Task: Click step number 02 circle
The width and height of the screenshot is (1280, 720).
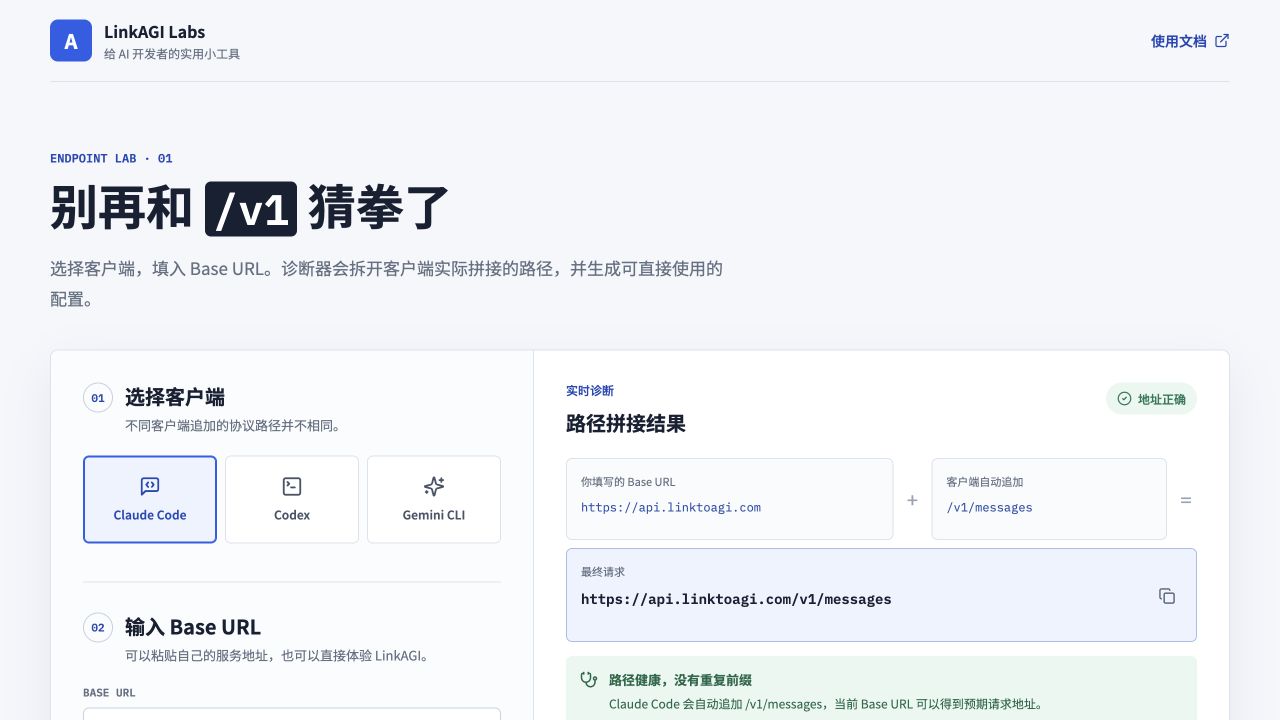Action: pyautogui.click(x=98, y=628)
